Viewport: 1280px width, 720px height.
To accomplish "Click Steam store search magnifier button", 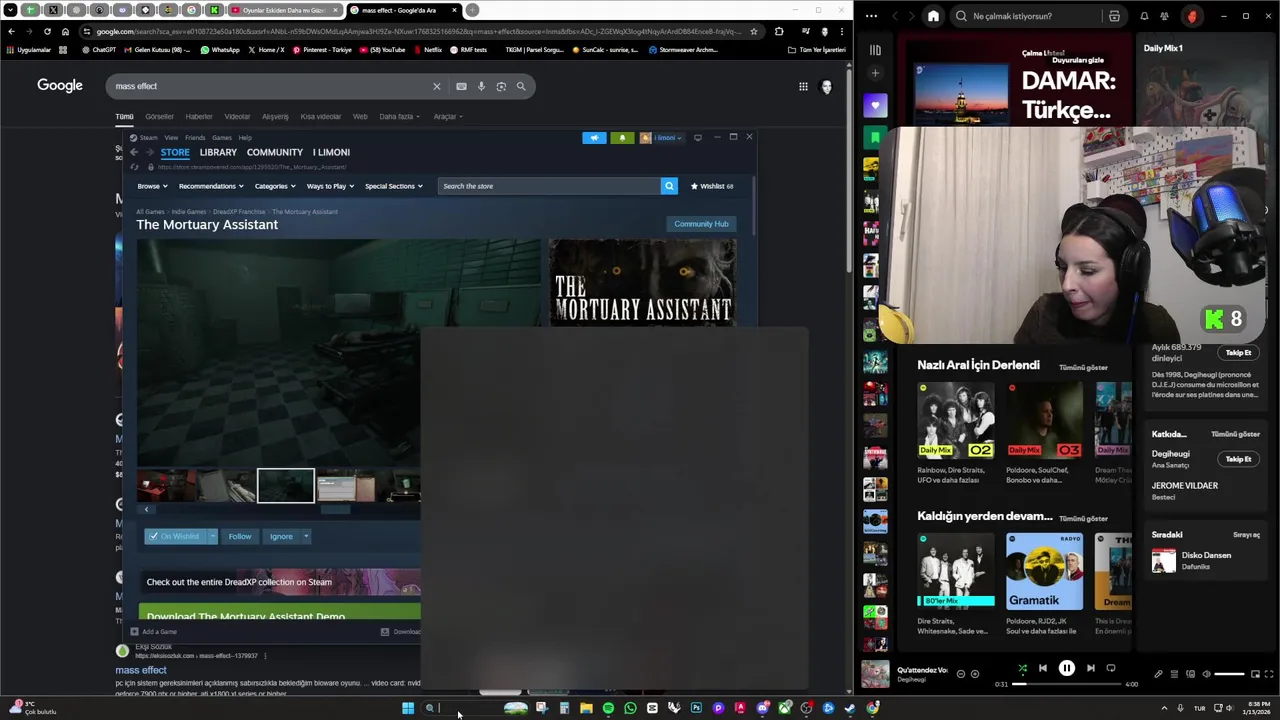I will pos(669,186).
